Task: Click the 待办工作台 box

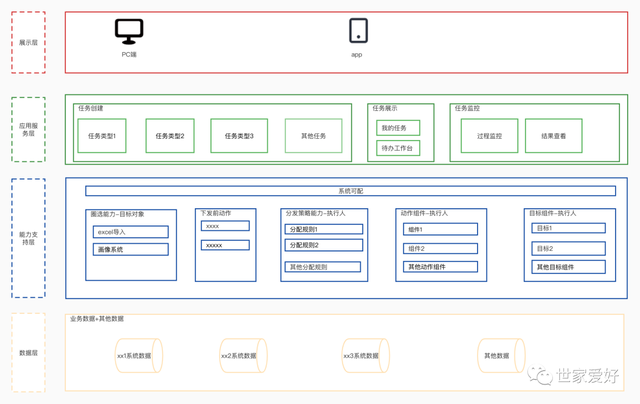Action: (x=398, y=148)
